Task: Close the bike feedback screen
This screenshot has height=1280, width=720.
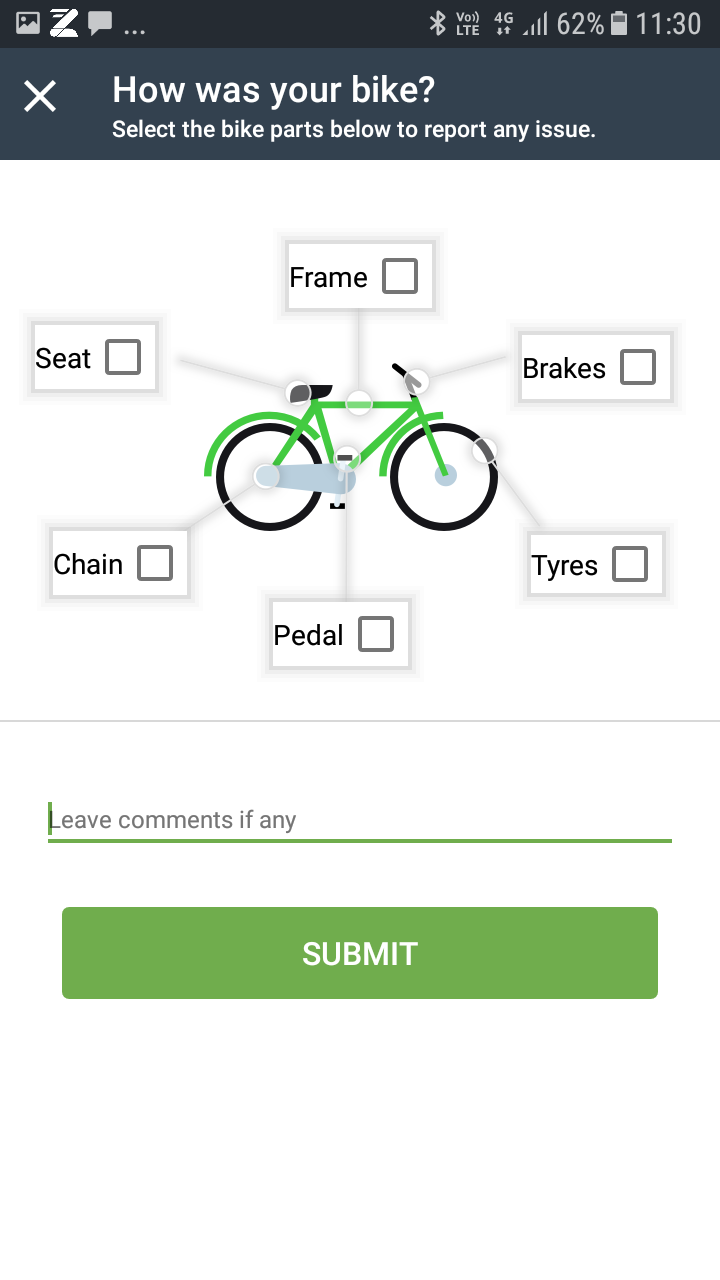Action: point(40,96)
